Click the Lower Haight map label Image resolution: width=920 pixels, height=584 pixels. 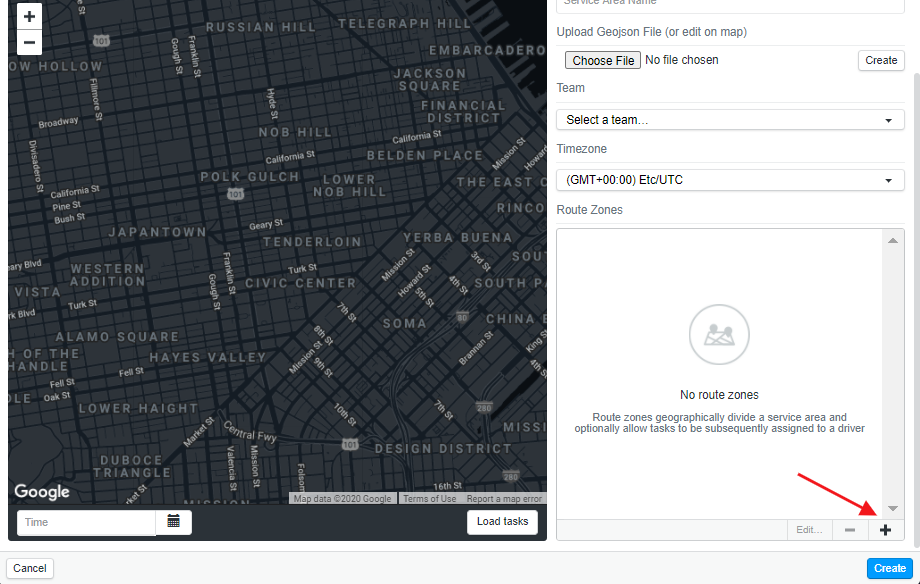(x=138, y=409)
